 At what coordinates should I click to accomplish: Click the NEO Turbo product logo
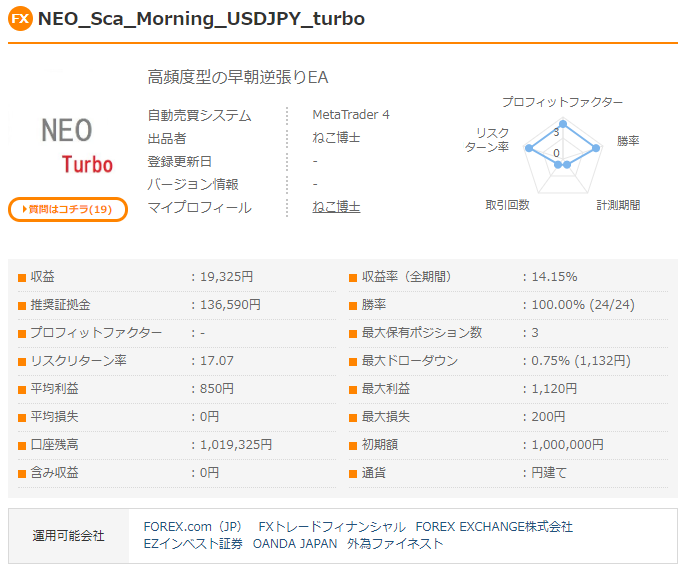[68, 145]
